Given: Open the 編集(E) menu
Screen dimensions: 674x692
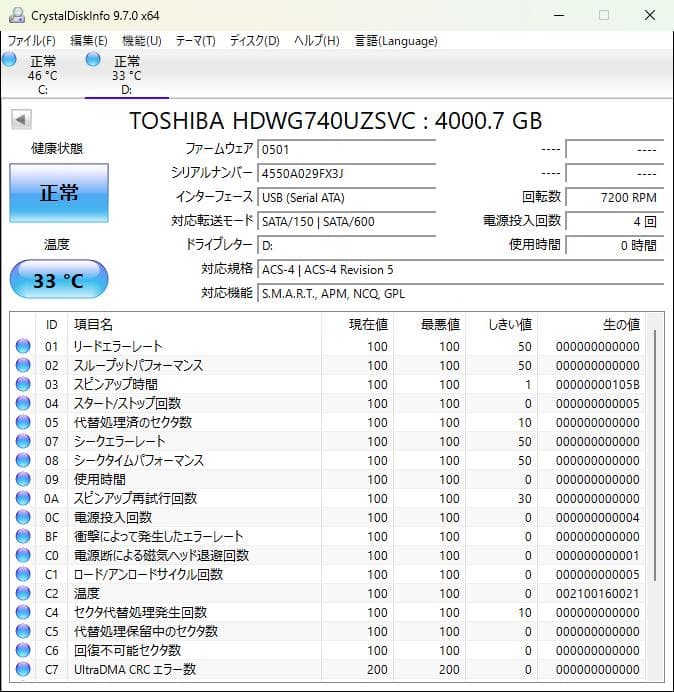Looking at the screenshot, I should click(x=89, y=41).
